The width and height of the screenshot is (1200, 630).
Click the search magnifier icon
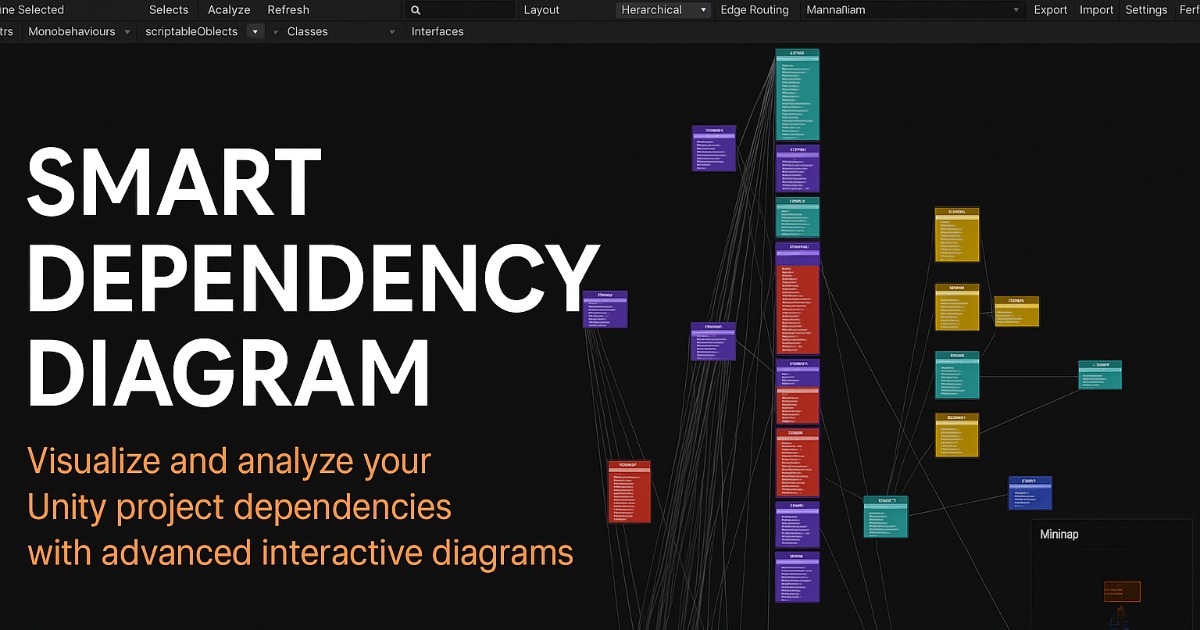click(414, 10)
